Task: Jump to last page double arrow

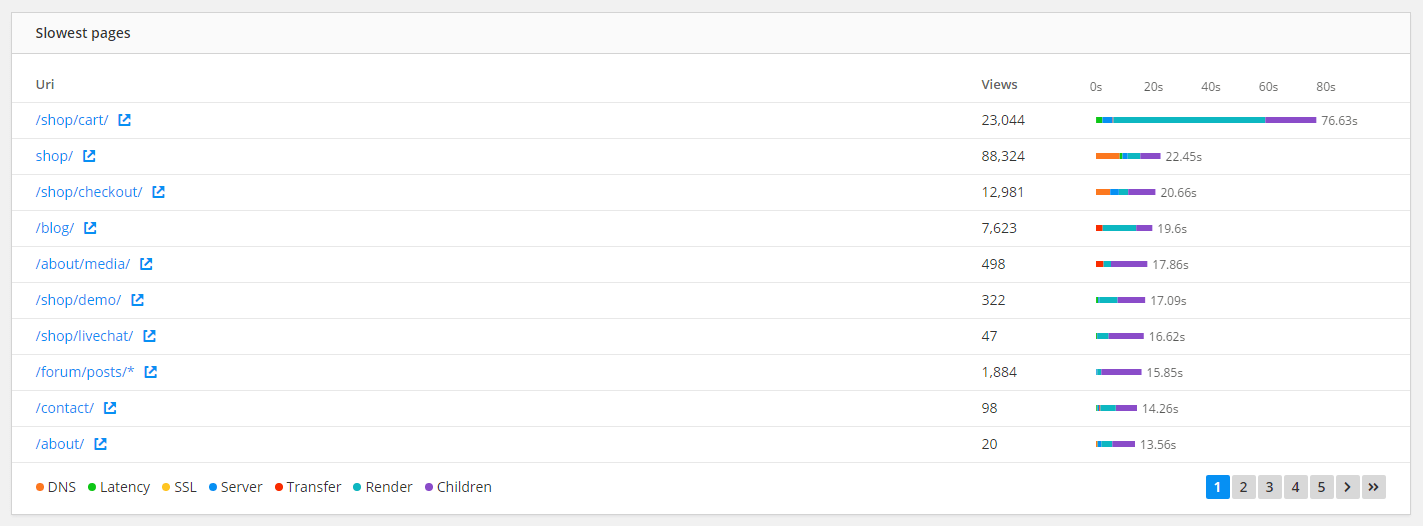Action: point(1373,487)
